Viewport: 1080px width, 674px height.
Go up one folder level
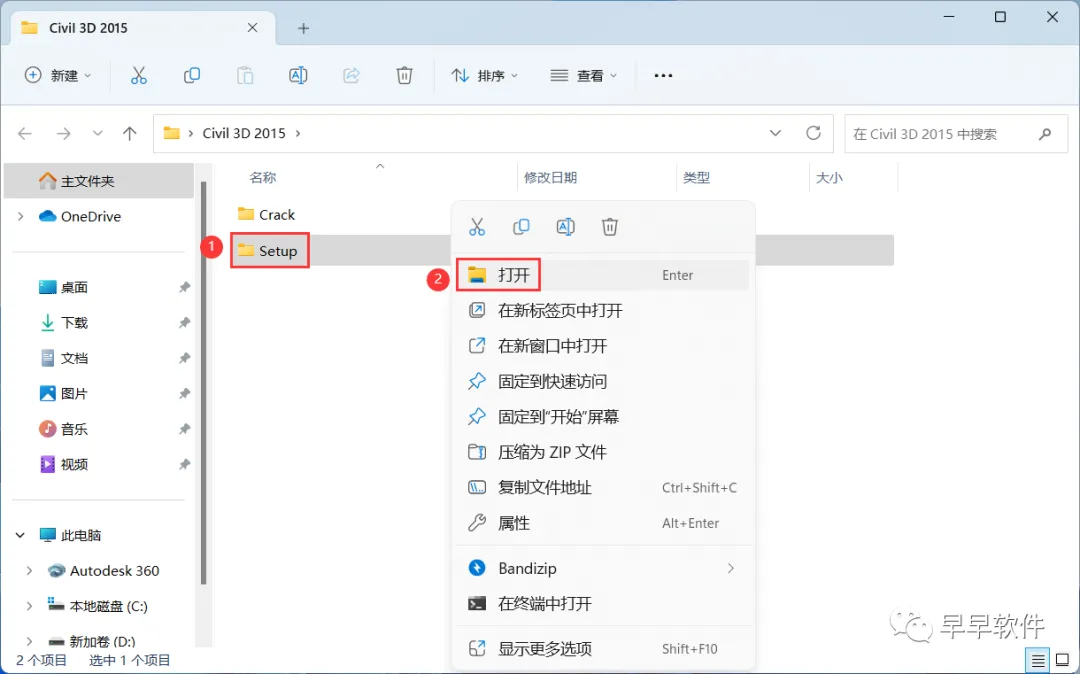click(x=129, y=134)
